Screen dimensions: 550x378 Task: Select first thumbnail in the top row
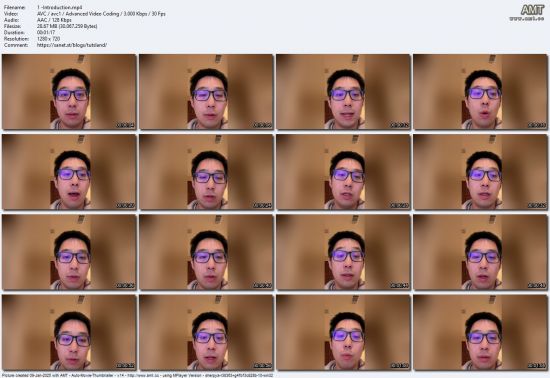(69, 92)
